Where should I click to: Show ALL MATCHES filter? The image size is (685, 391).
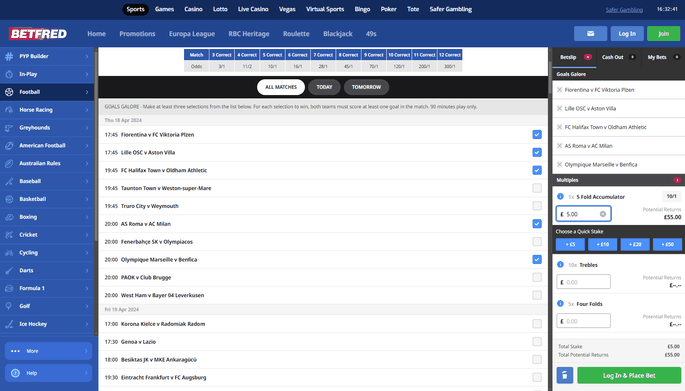click(281, 87)
